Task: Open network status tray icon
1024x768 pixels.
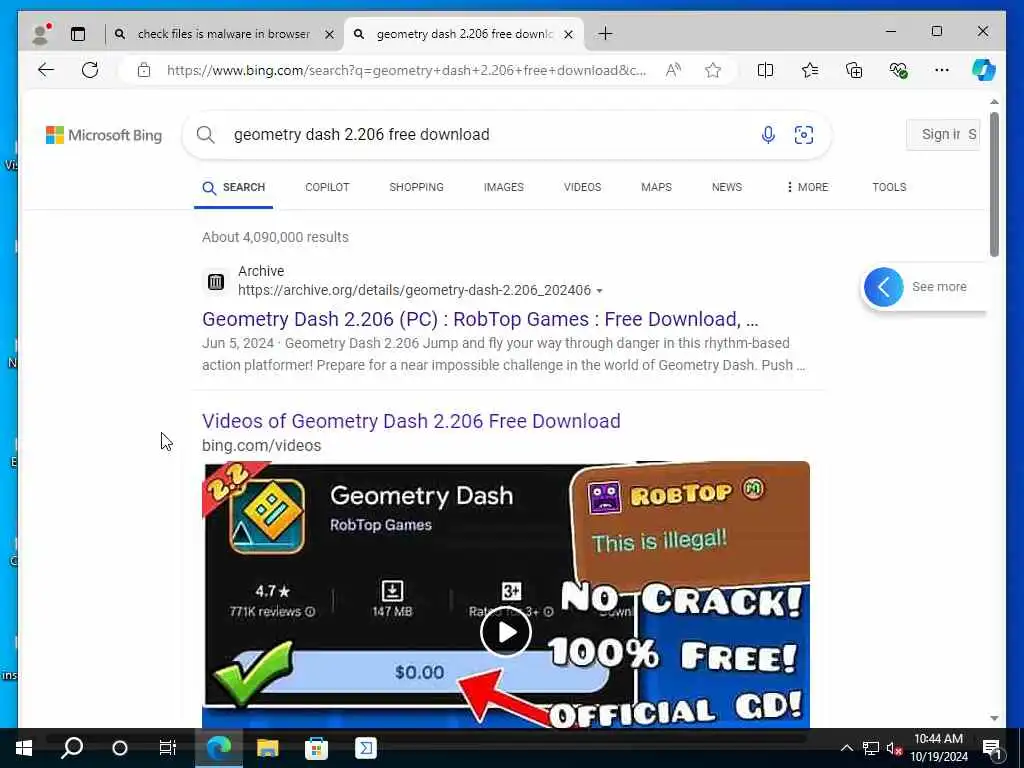Action: coord(871,748)
